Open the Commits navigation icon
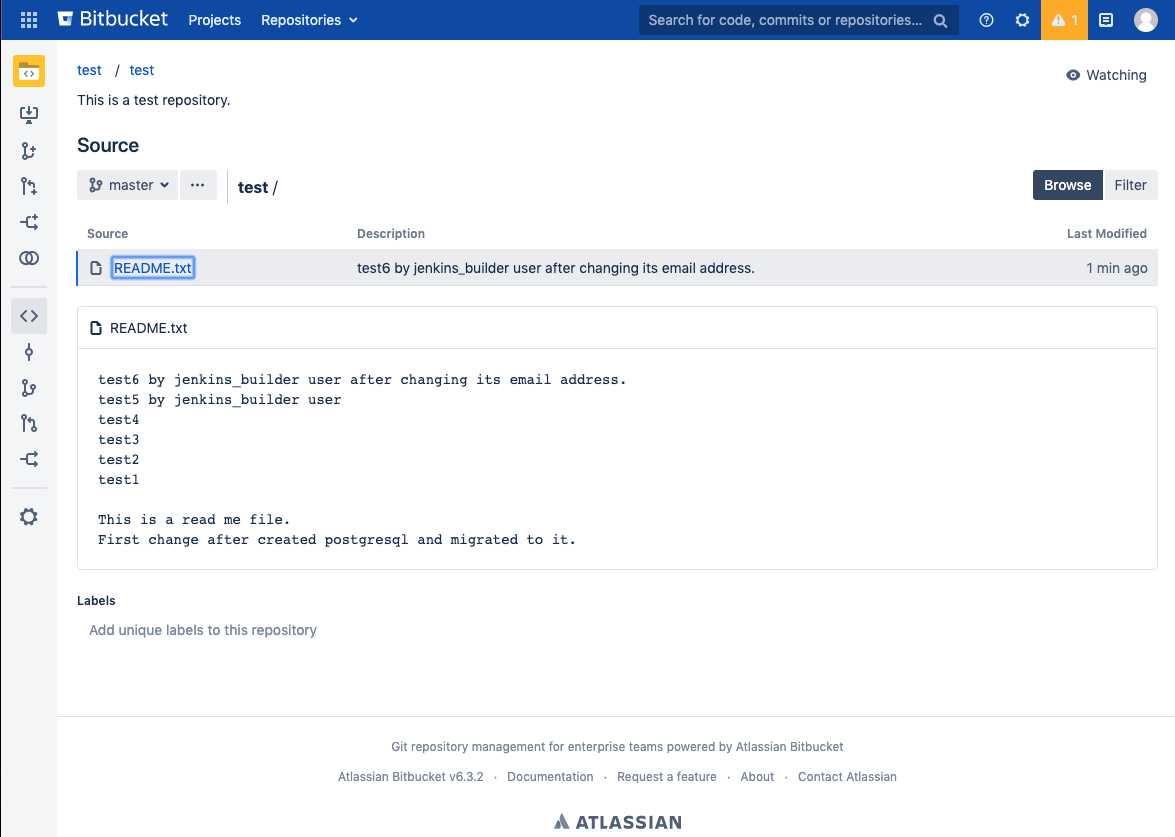This screenshot has height=837, width=1175. point(29,352)
